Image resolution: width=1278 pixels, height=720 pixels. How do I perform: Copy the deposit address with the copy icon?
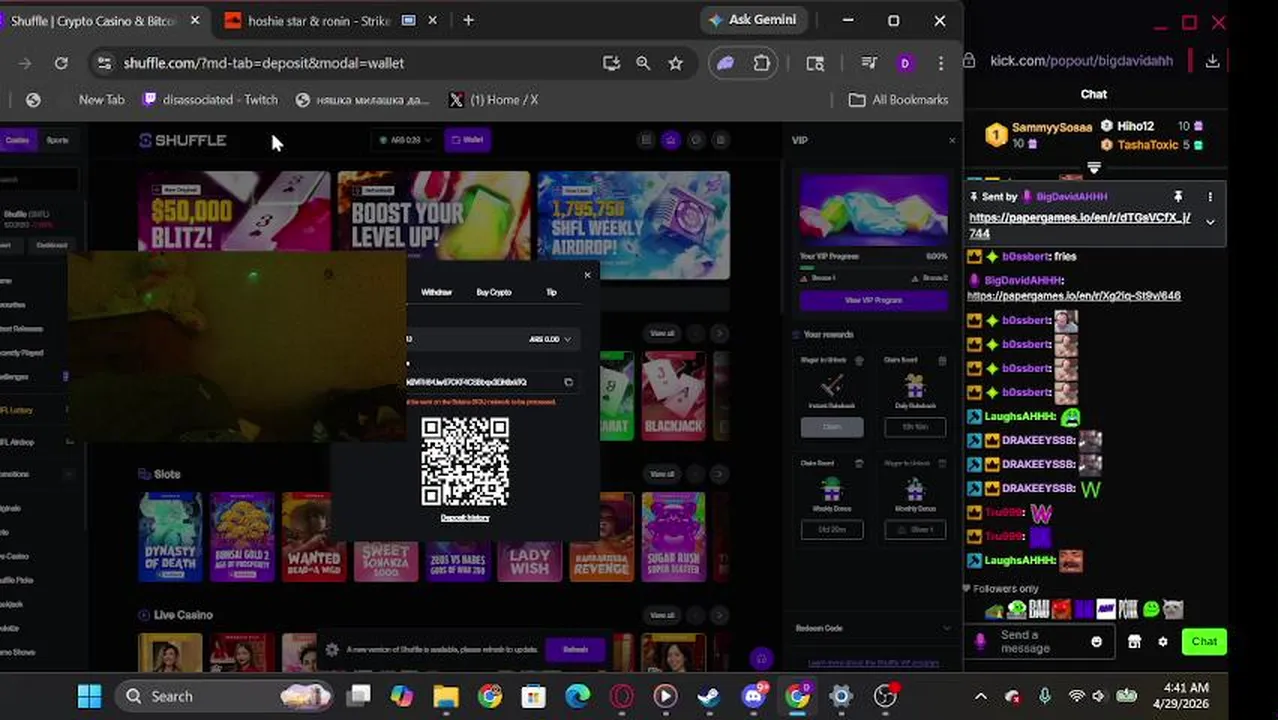click(x=568, y=382)
